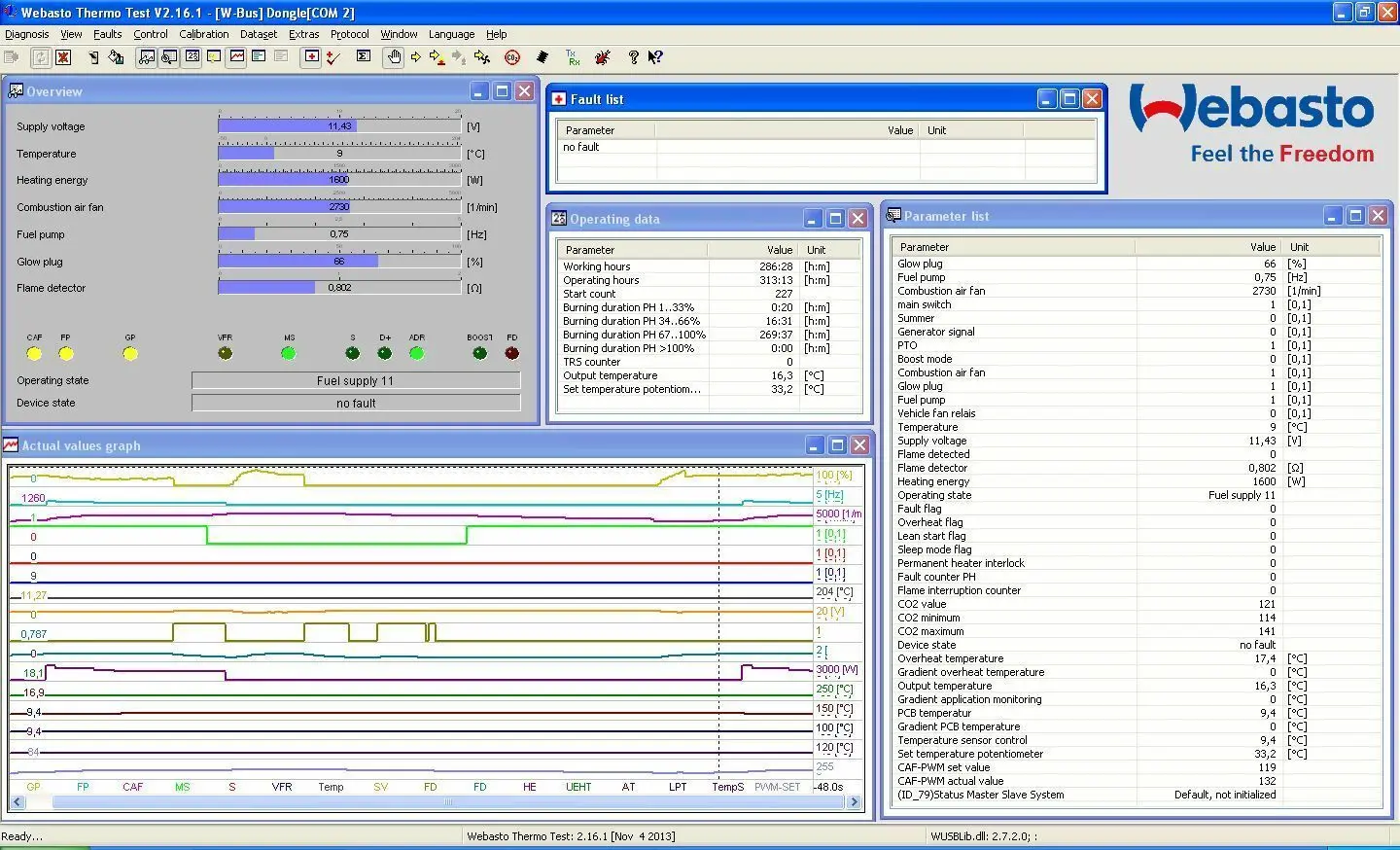Click the hand icon in the toolbar
Image resolution: width=1400 pixels, height=850 pixels.
tap(394, 57)
